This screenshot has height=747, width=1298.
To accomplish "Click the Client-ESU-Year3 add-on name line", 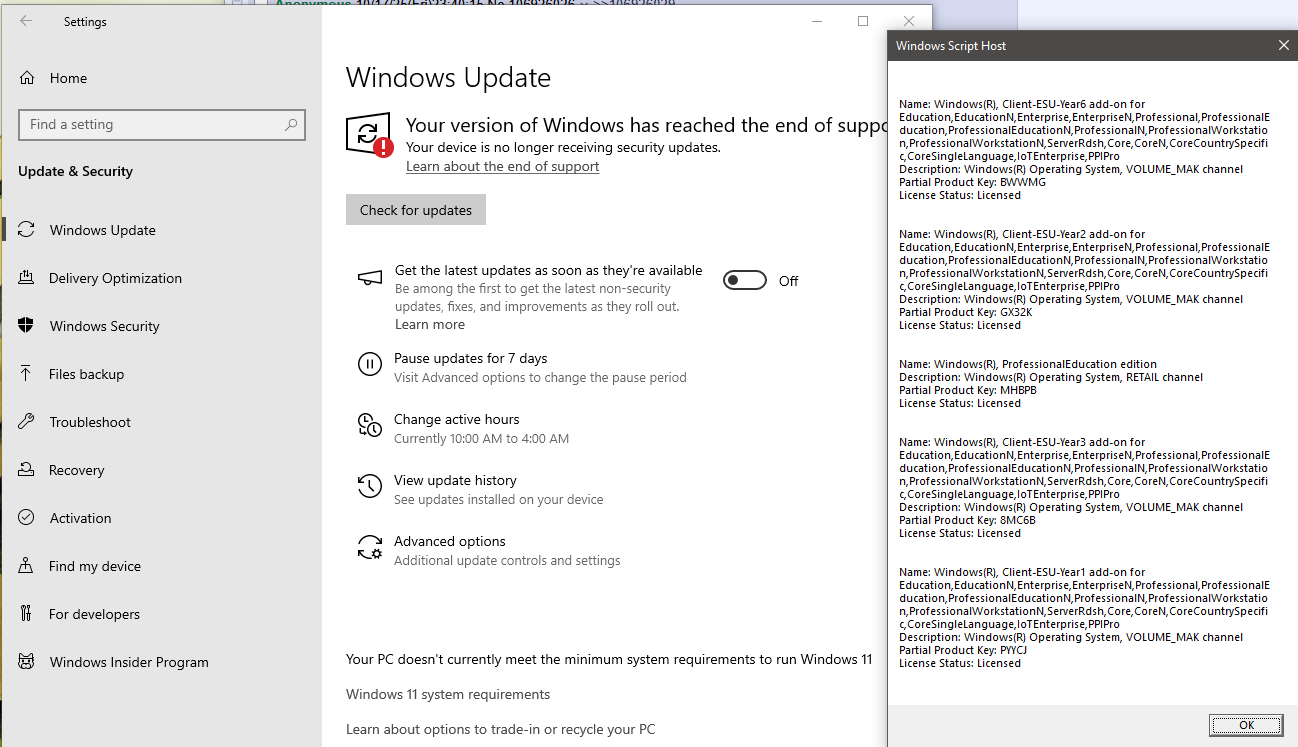I will point(1022,442).
